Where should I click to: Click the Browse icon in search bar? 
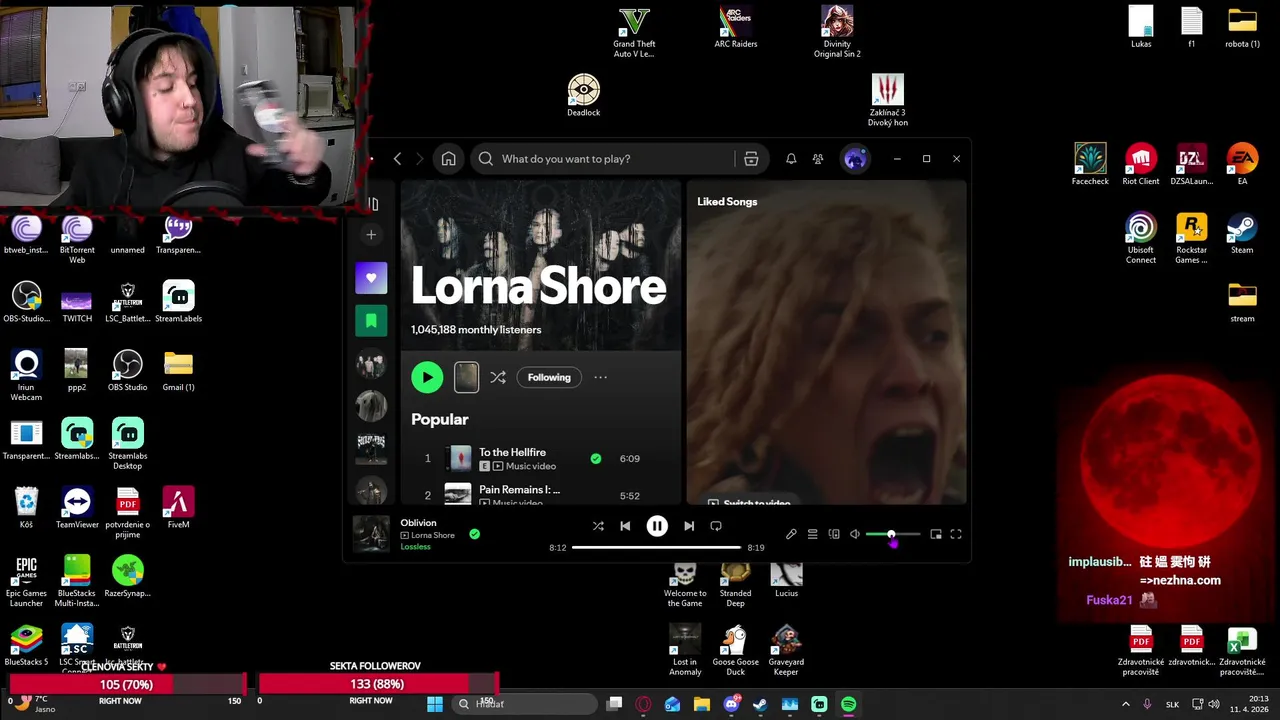pos(751,159)
